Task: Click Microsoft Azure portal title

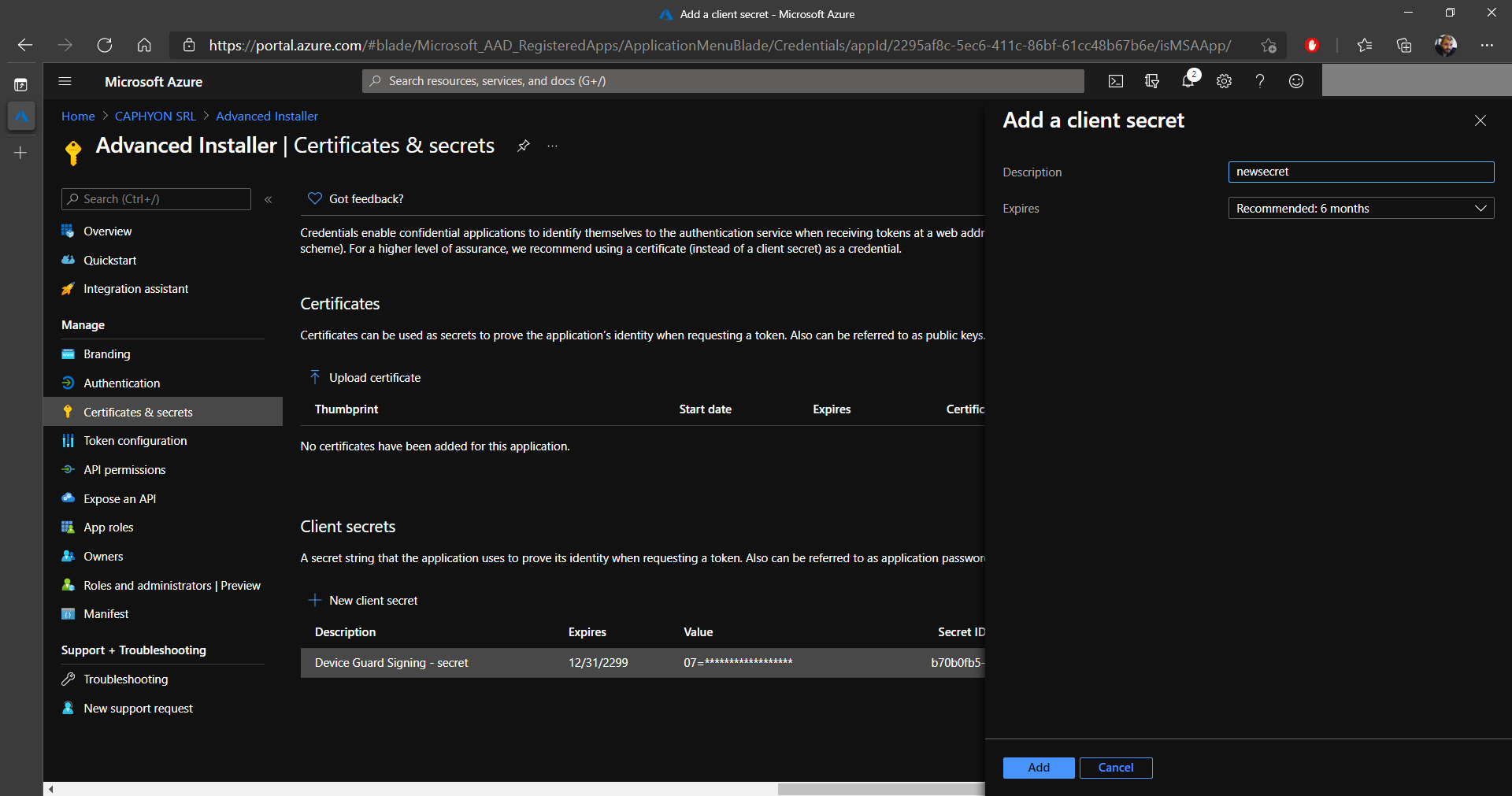Action: coord(154,82)
